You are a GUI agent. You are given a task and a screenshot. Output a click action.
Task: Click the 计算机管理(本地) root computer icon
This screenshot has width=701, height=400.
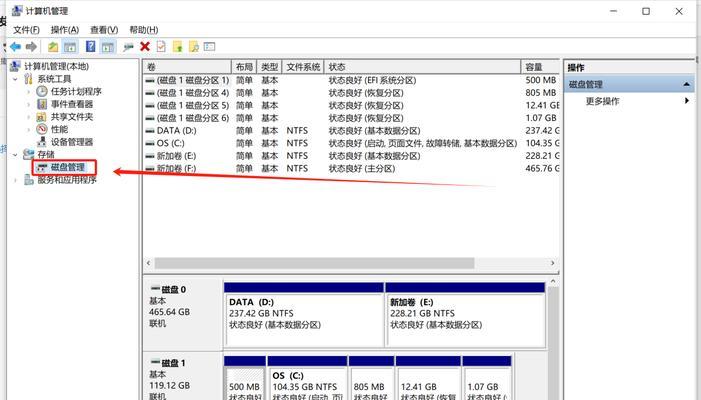click(15, 66)
